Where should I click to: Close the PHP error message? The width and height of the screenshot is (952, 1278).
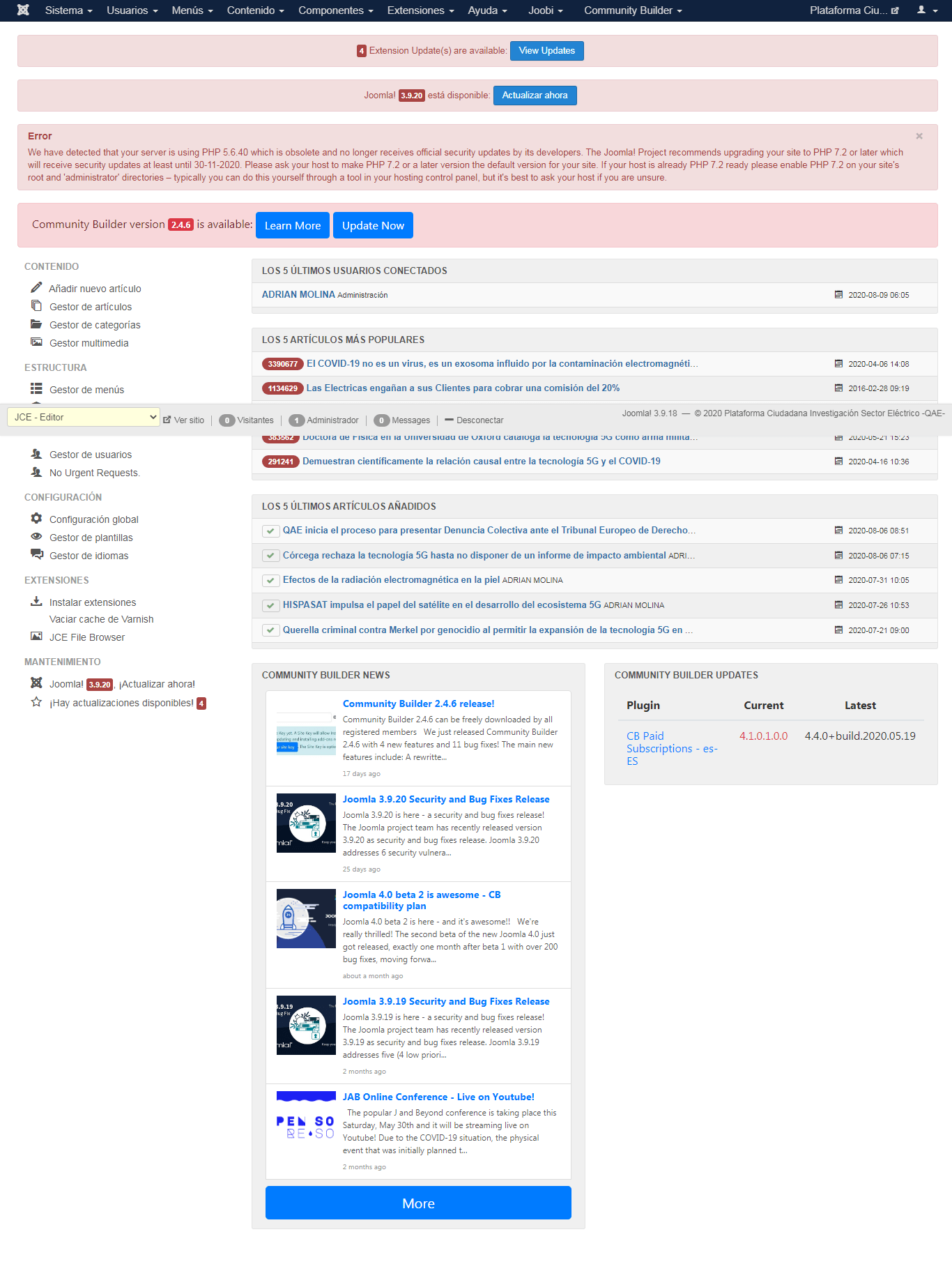919,136
